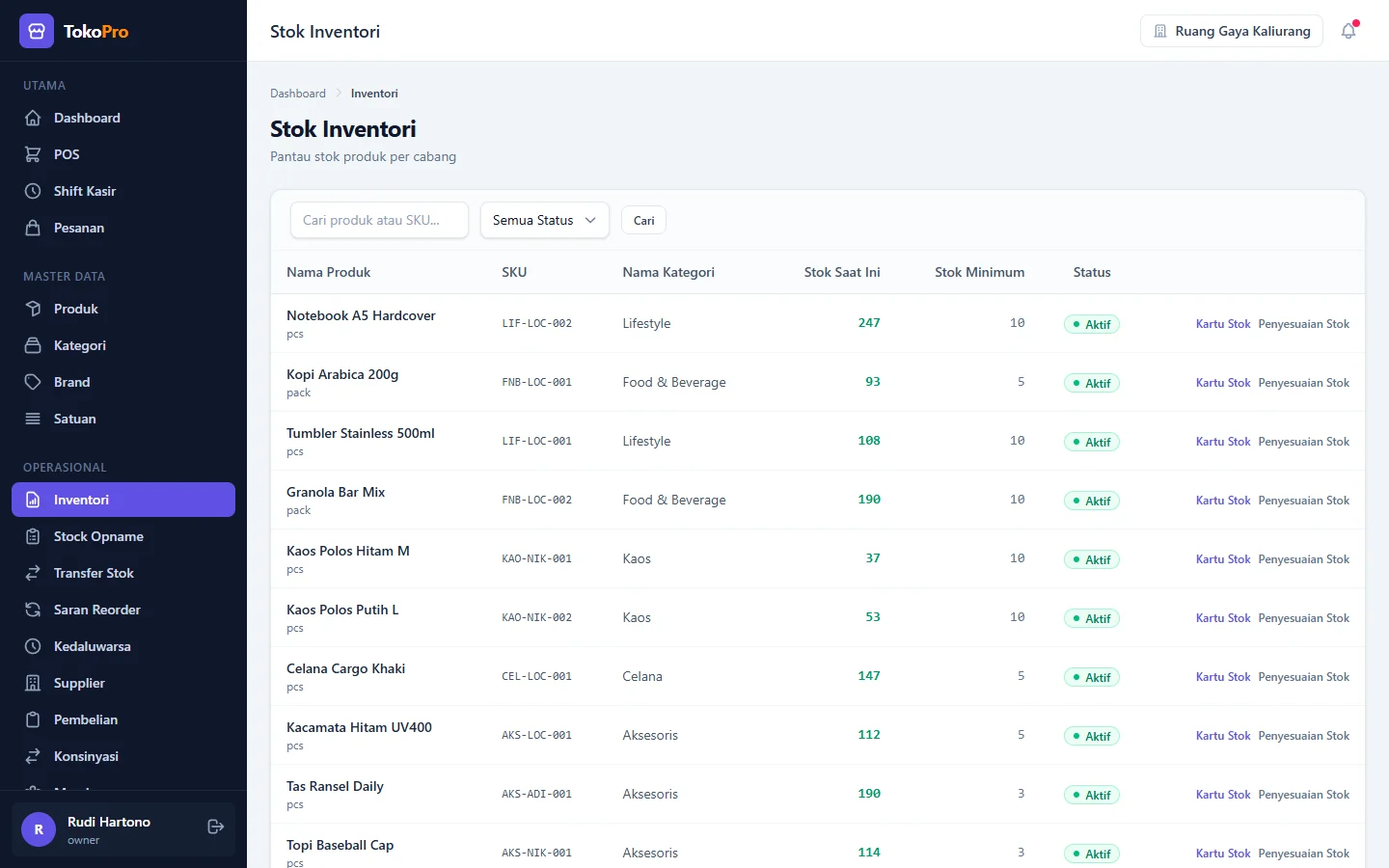Click the stock value 37 for Kaos Polos Hitam M
The image size is (1389, 868).
[x=873, y=558]
